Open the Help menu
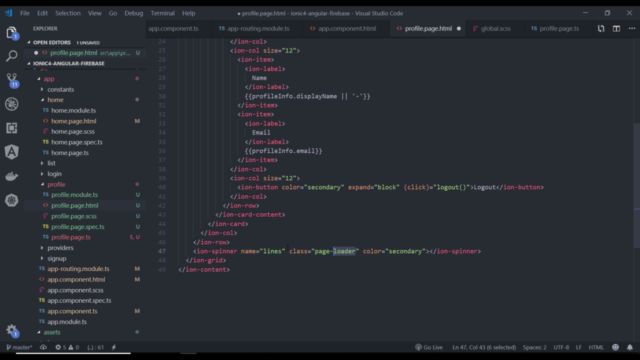The height and width of the screenshot is (360, 640). (x=189, y=13)
